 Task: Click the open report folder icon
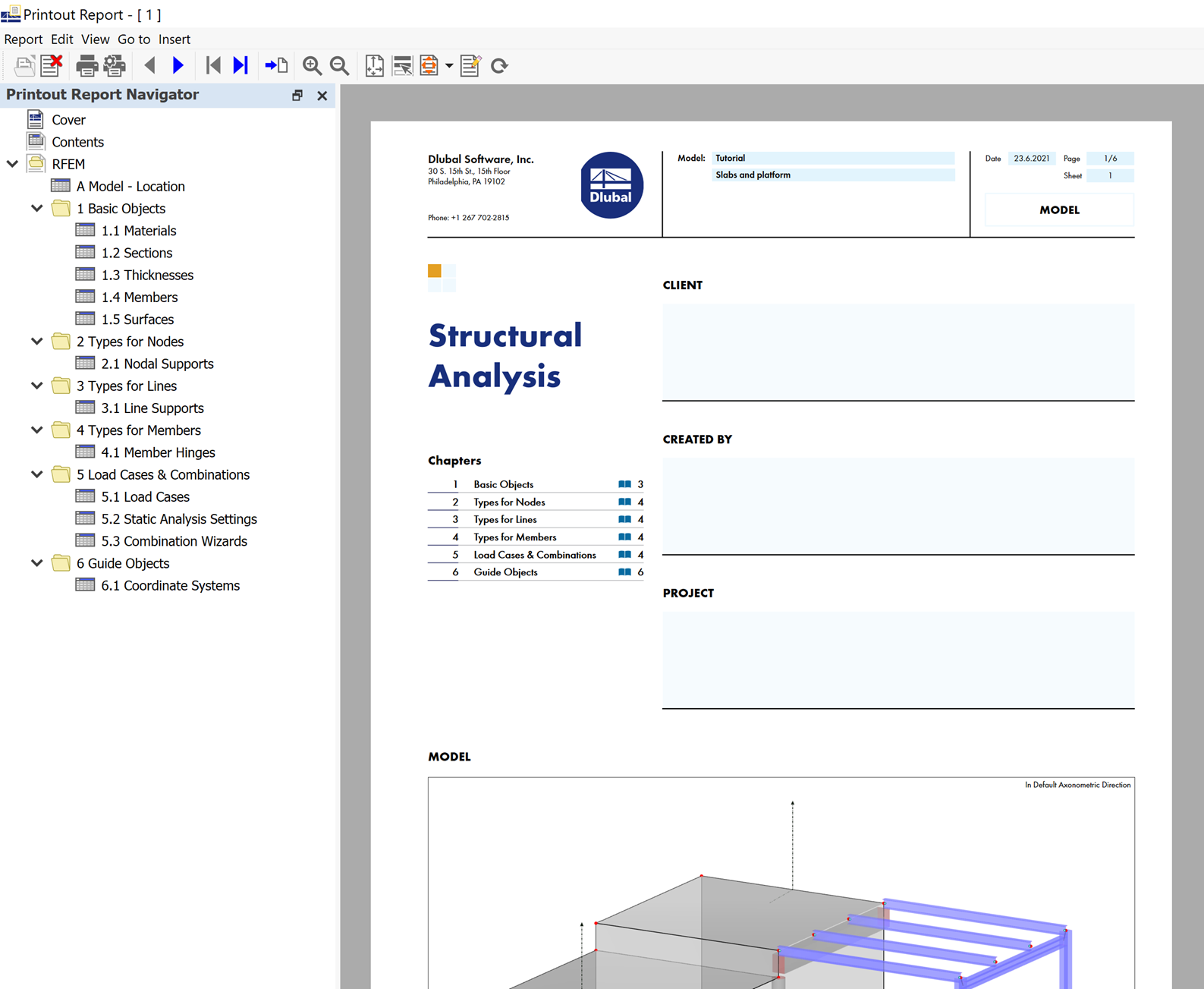click(24, 66)
